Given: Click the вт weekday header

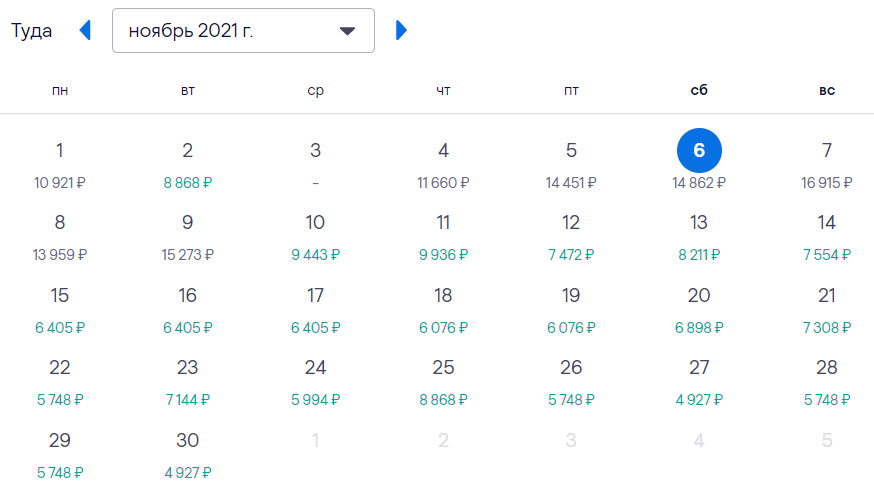Looking at the screenshot, I should (x=188, y=90).
